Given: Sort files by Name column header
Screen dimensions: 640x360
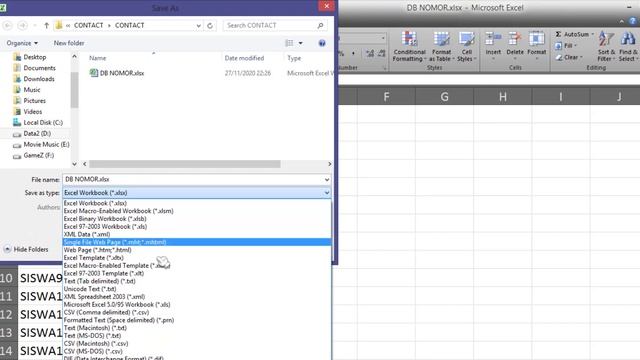Looking at the screenshot, I should coord(98,58).
